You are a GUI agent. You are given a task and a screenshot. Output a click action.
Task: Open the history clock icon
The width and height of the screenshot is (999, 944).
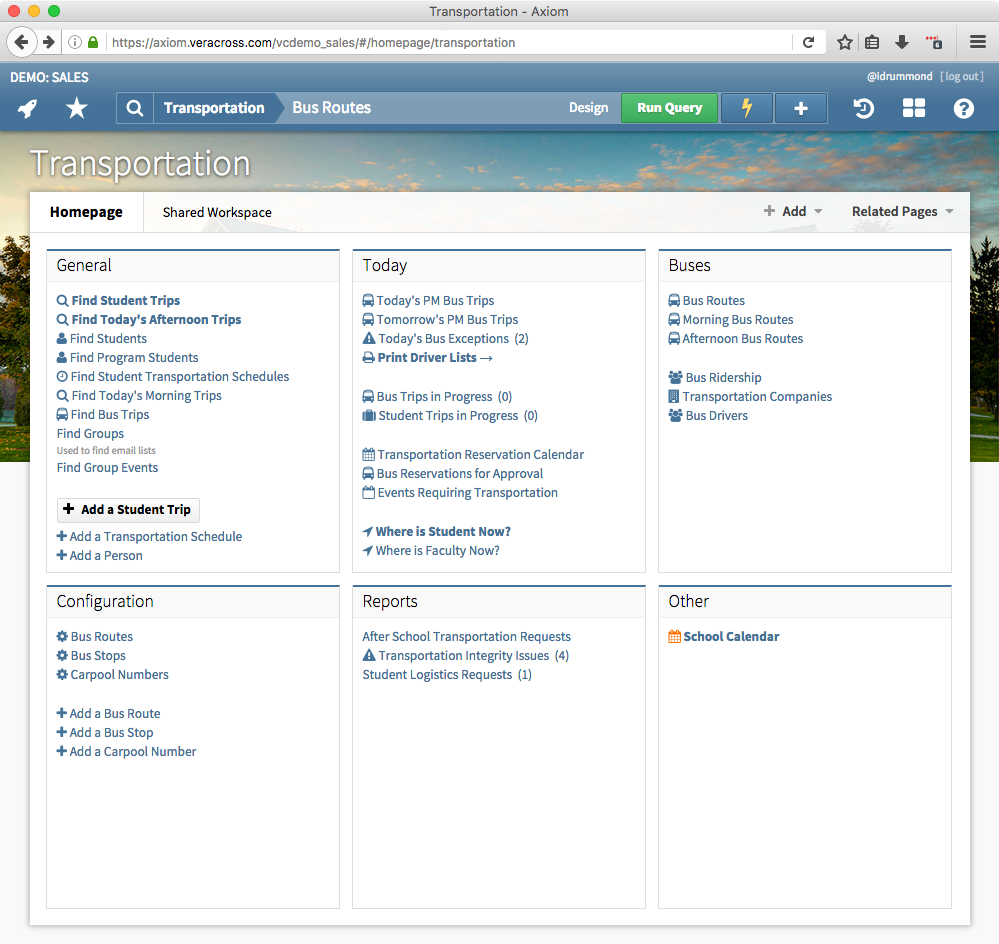[864, 108]
